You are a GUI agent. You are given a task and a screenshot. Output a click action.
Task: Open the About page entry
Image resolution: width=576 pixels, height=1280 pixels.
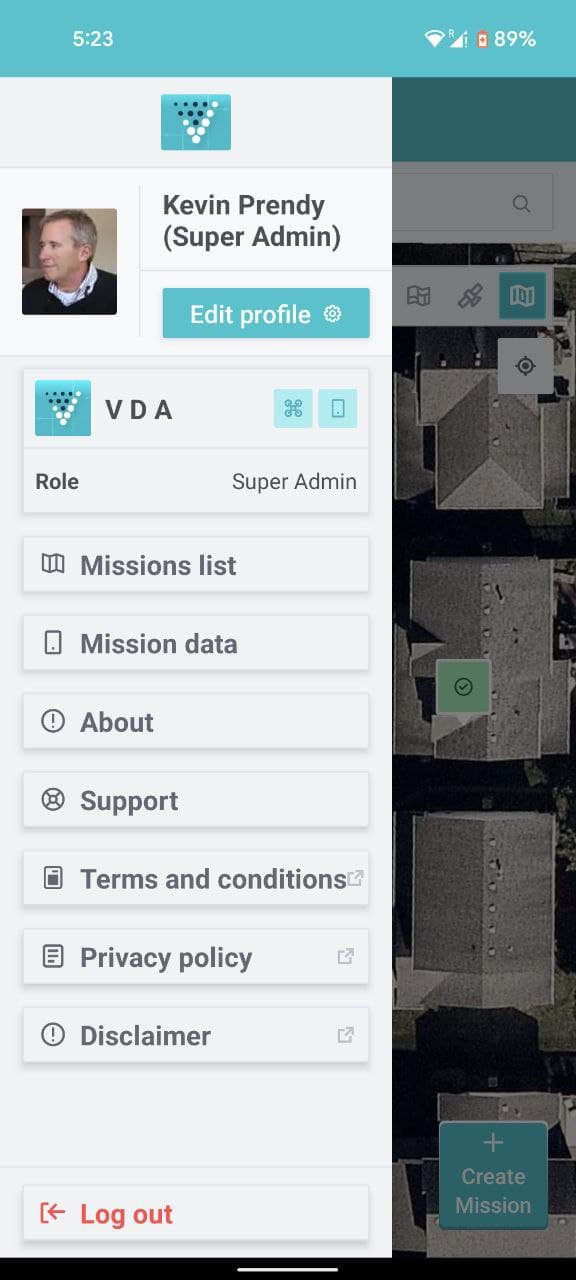pos(196,722)
